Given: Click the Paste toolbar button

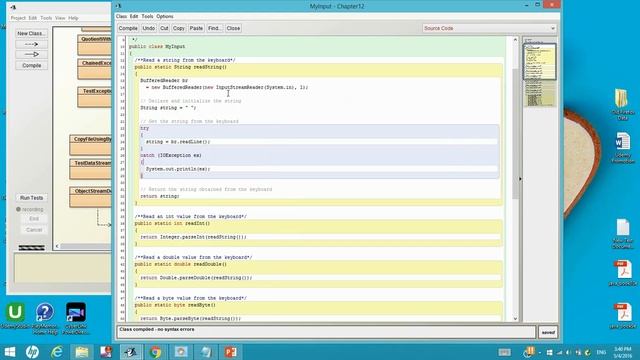Looking at the screenshot, I should 196,28.
